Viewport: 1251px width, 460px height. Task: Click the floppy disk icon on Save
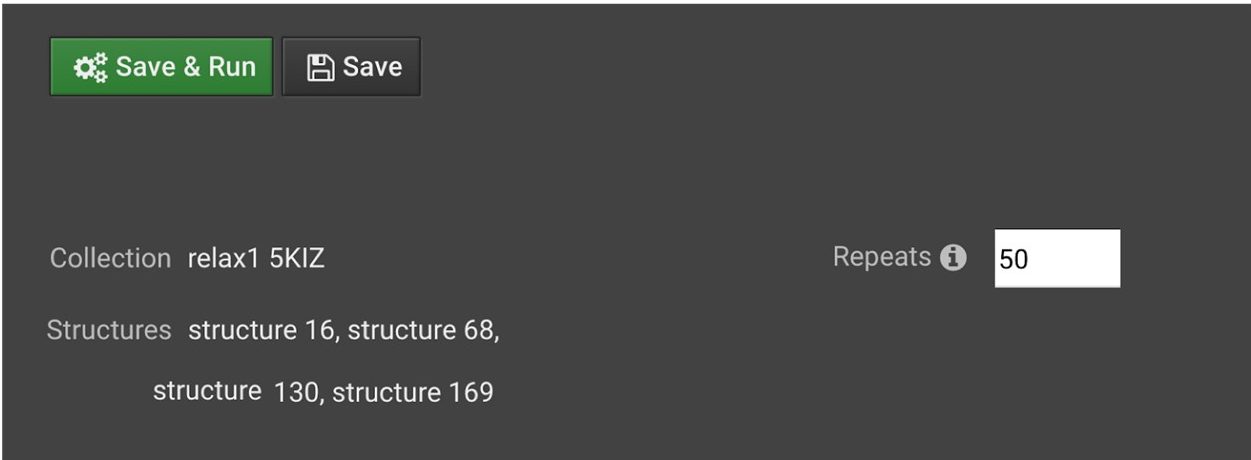(x=319, y=67)
